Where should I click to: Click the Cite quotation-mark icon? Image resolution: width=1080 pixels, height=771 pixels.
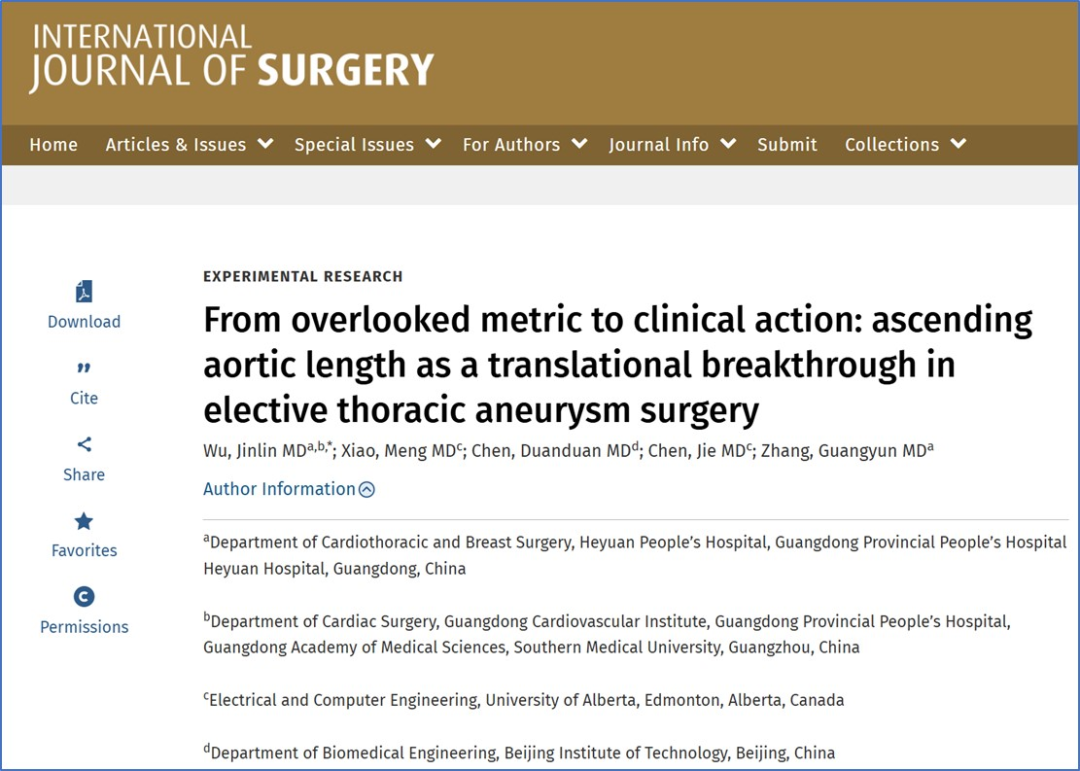[84, 368]
